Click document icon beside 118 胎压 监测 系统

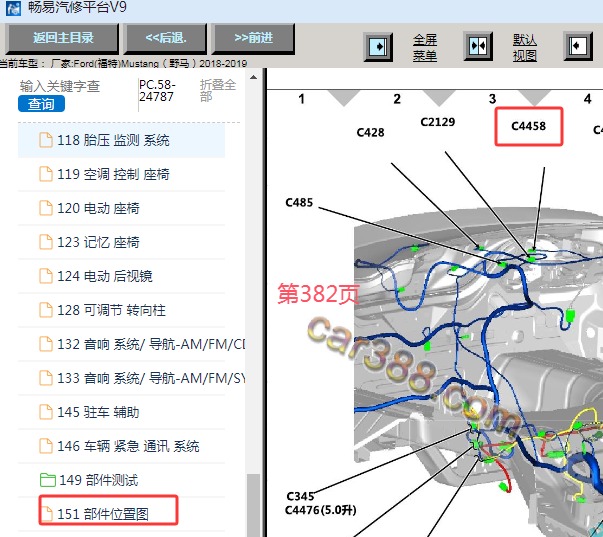pos(46,140)
